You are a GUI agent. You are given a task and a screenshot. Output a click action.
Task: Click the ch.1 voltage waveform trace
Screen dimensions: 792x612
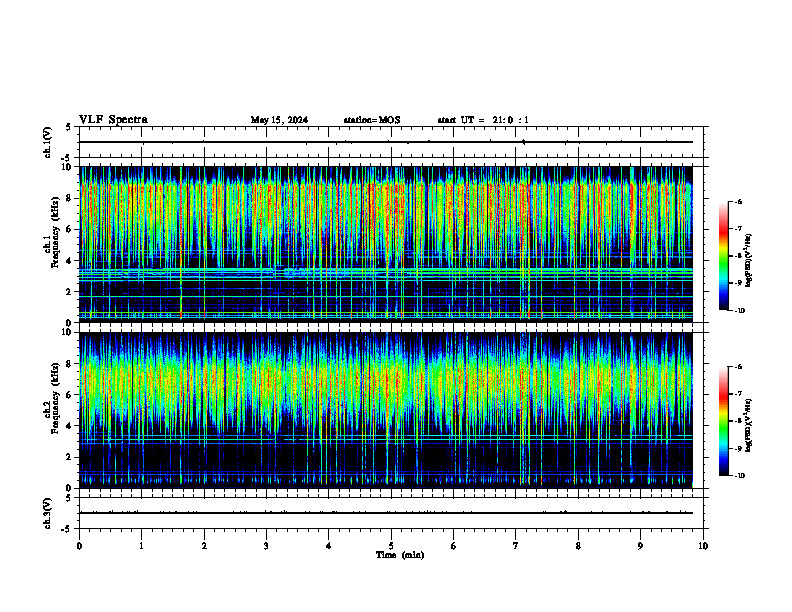(x=386, y=142)
